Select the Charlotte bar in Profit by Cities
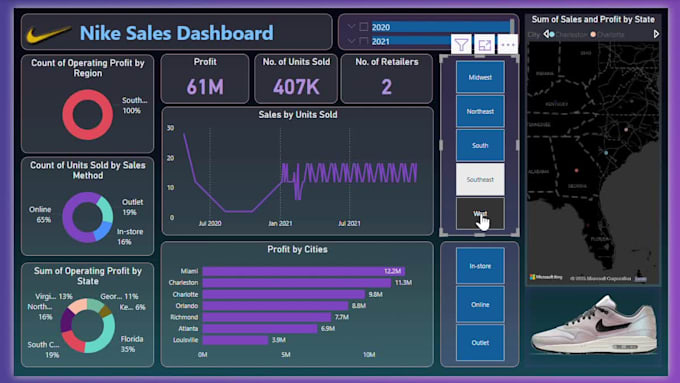This screenshot has width=680, height=383. coord(284,294)
